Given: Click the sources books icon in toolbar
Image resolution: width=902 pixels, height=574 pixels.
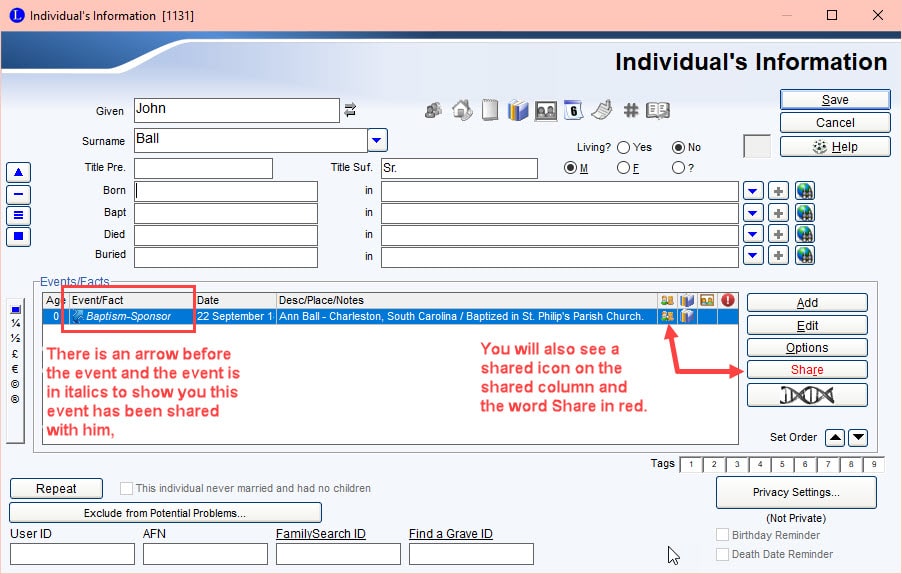Looking at the screenshot, I should tap(517, 110).
